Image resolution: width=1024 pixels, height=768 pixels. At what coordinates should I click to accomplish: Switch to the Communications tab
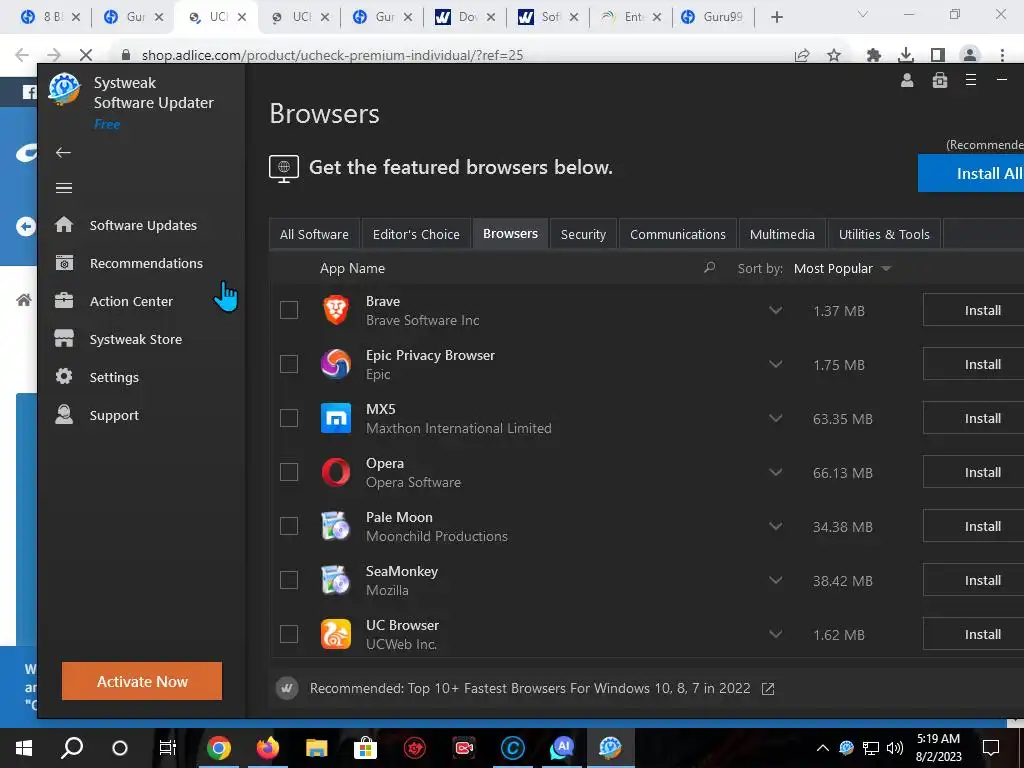point(677,234)
